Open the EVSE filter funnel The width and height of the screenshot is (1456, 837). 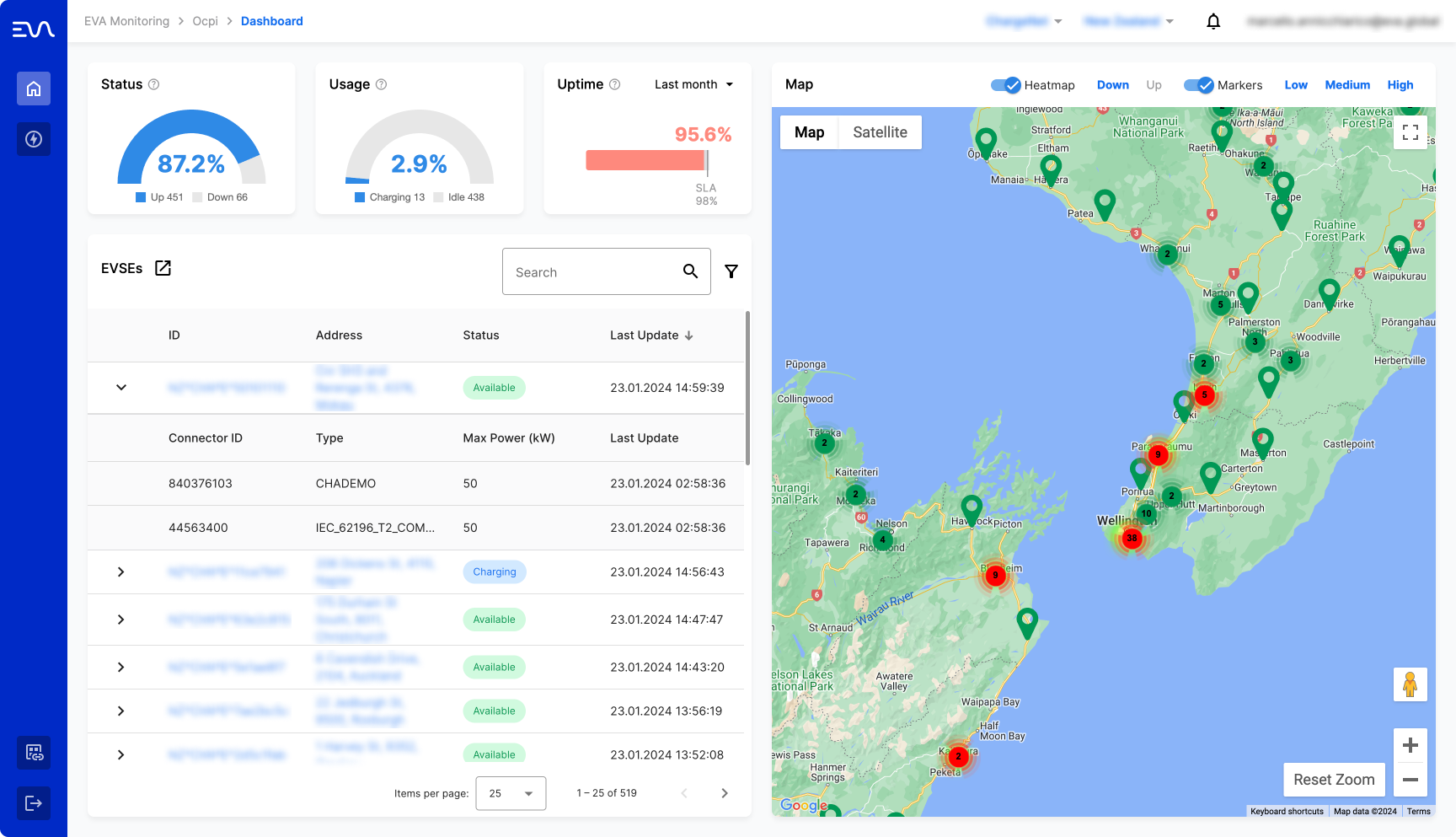pyautogui.click(x=731, y=271)
